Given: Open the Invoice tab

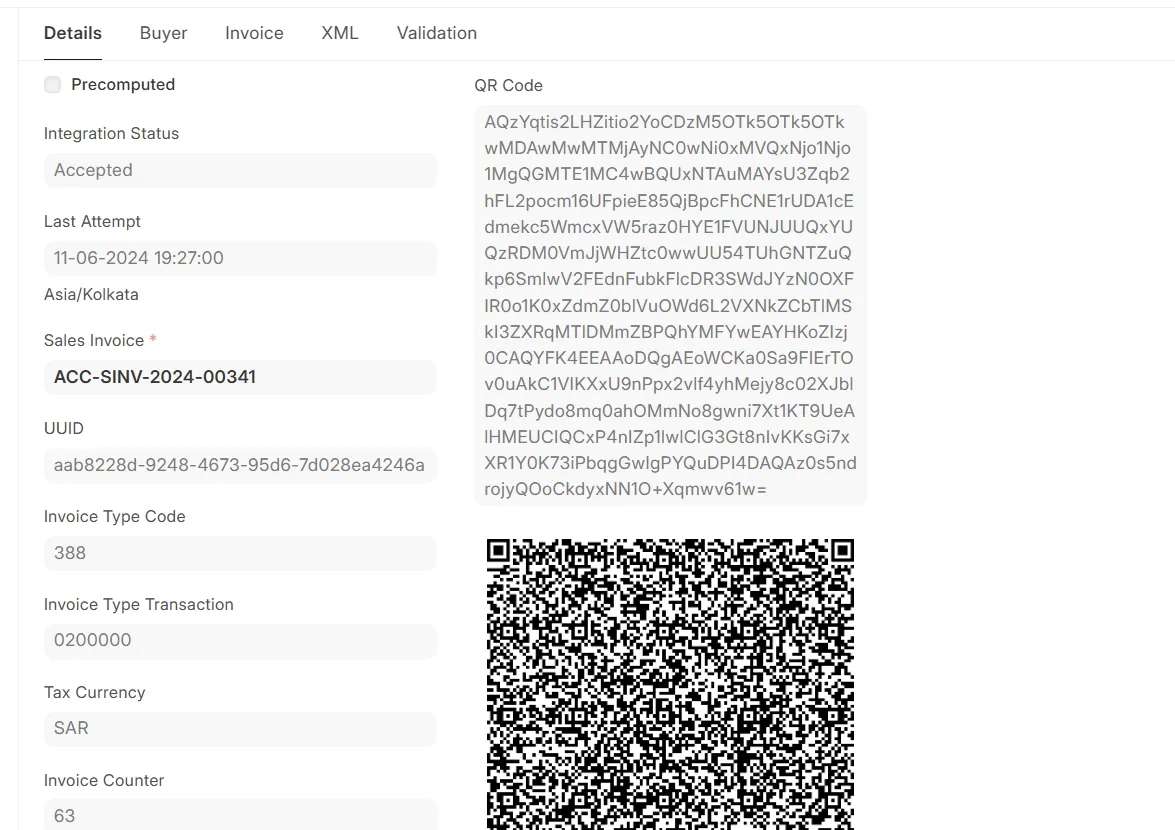Looking at the screenshot, I should 254,33.
